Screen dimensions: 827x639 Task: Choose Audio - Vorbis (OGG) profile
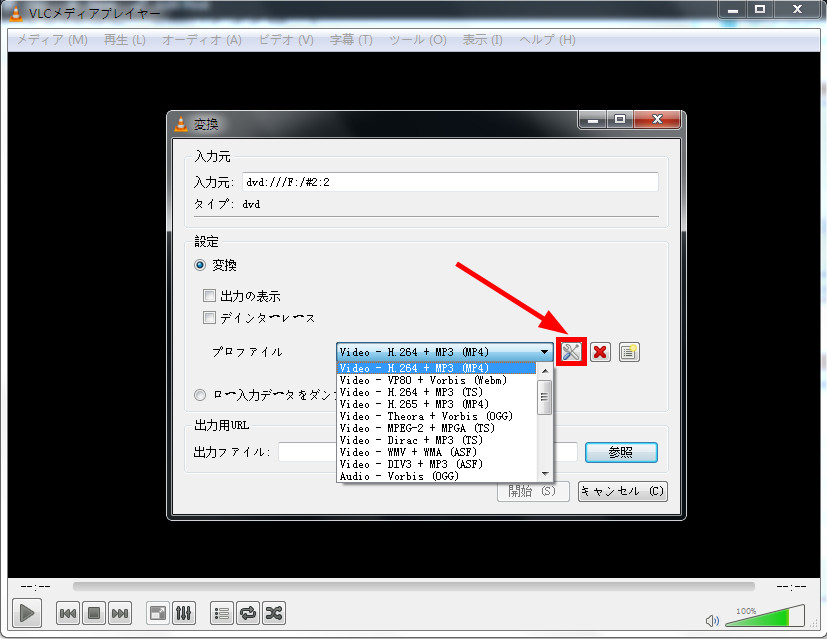point(436,476)
